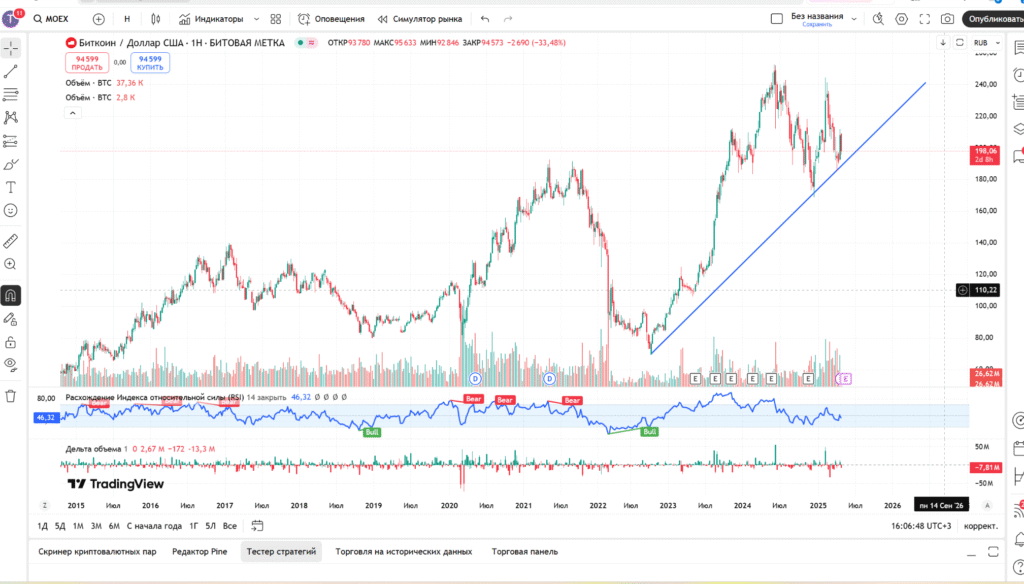Viewport: 1024px width, 584px height.
Task: Open Торговля на исторических данных tab
Action: point(404,552)
